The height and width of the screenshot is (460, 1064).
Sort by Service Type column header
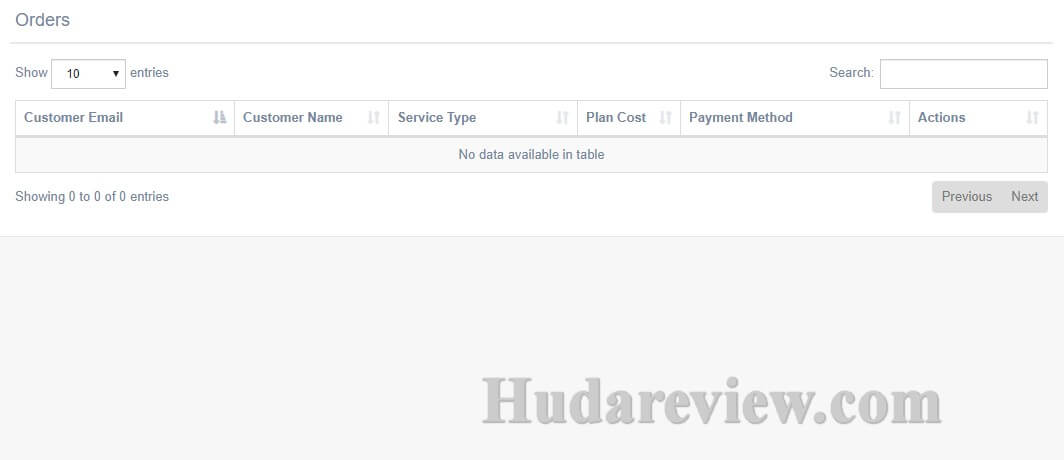point(483,118)
